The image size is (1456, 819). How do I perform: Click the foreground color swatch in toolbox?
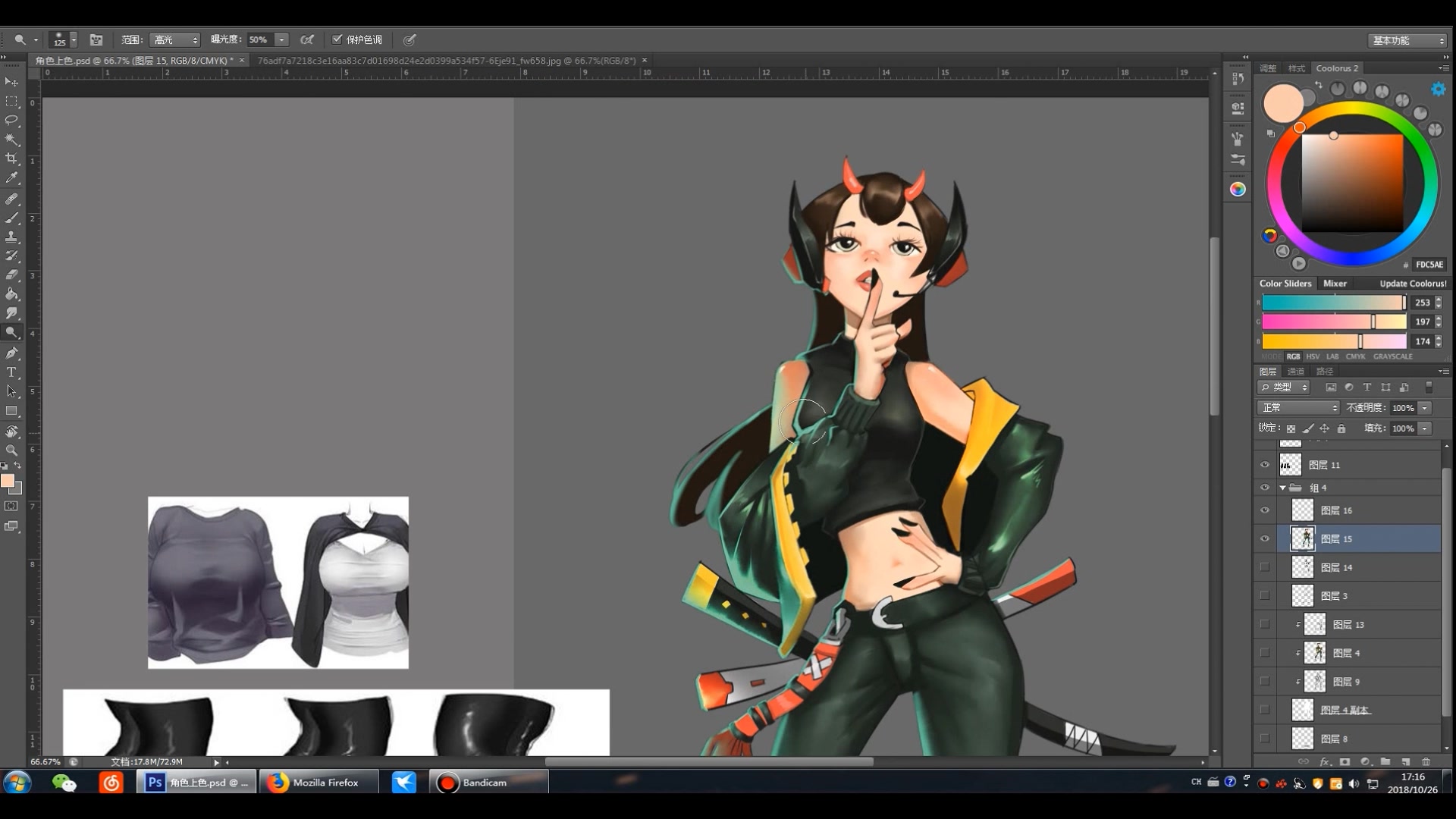coord(8,482)
